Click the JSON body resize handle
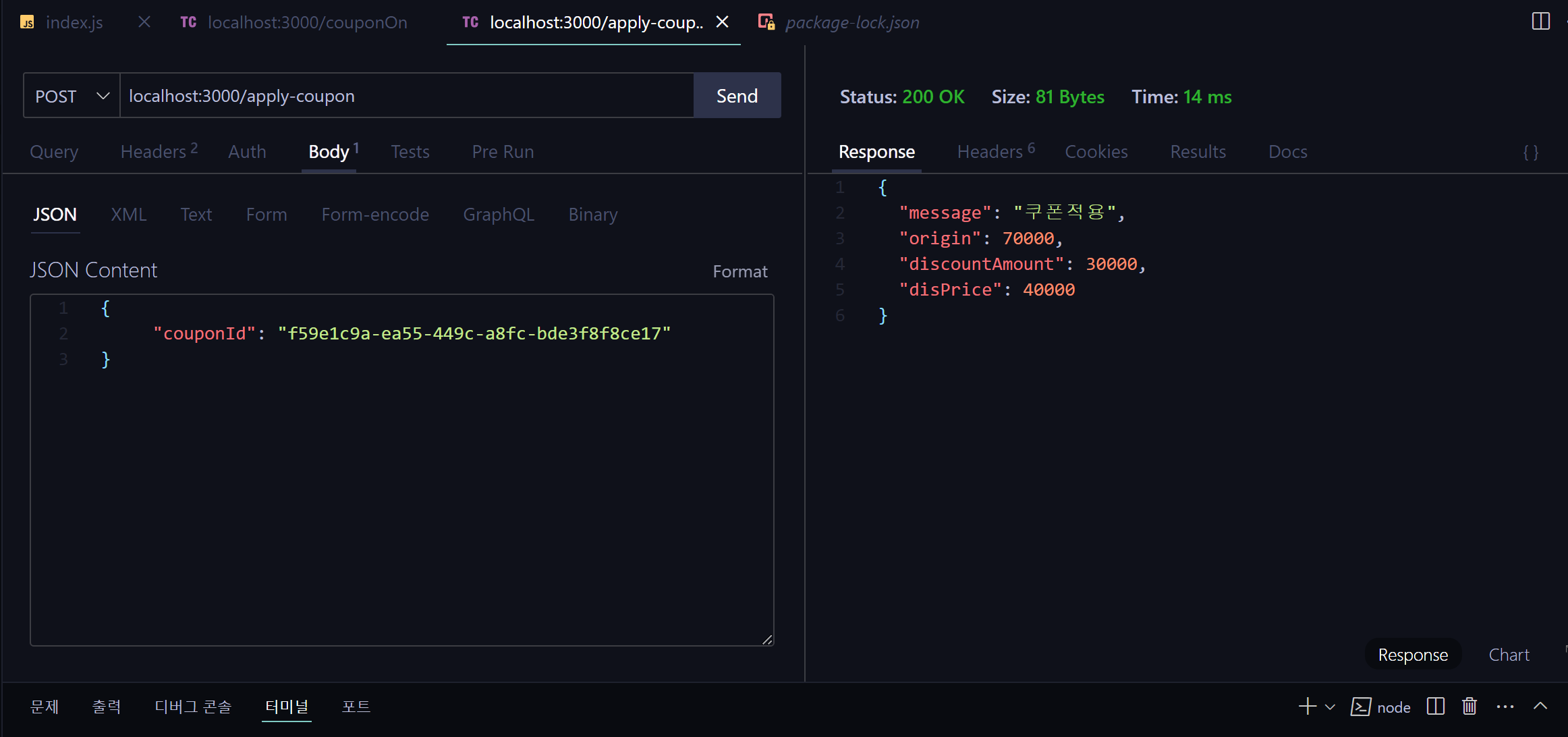Viewport: 1568px width, 737px height. click(767, 640)
